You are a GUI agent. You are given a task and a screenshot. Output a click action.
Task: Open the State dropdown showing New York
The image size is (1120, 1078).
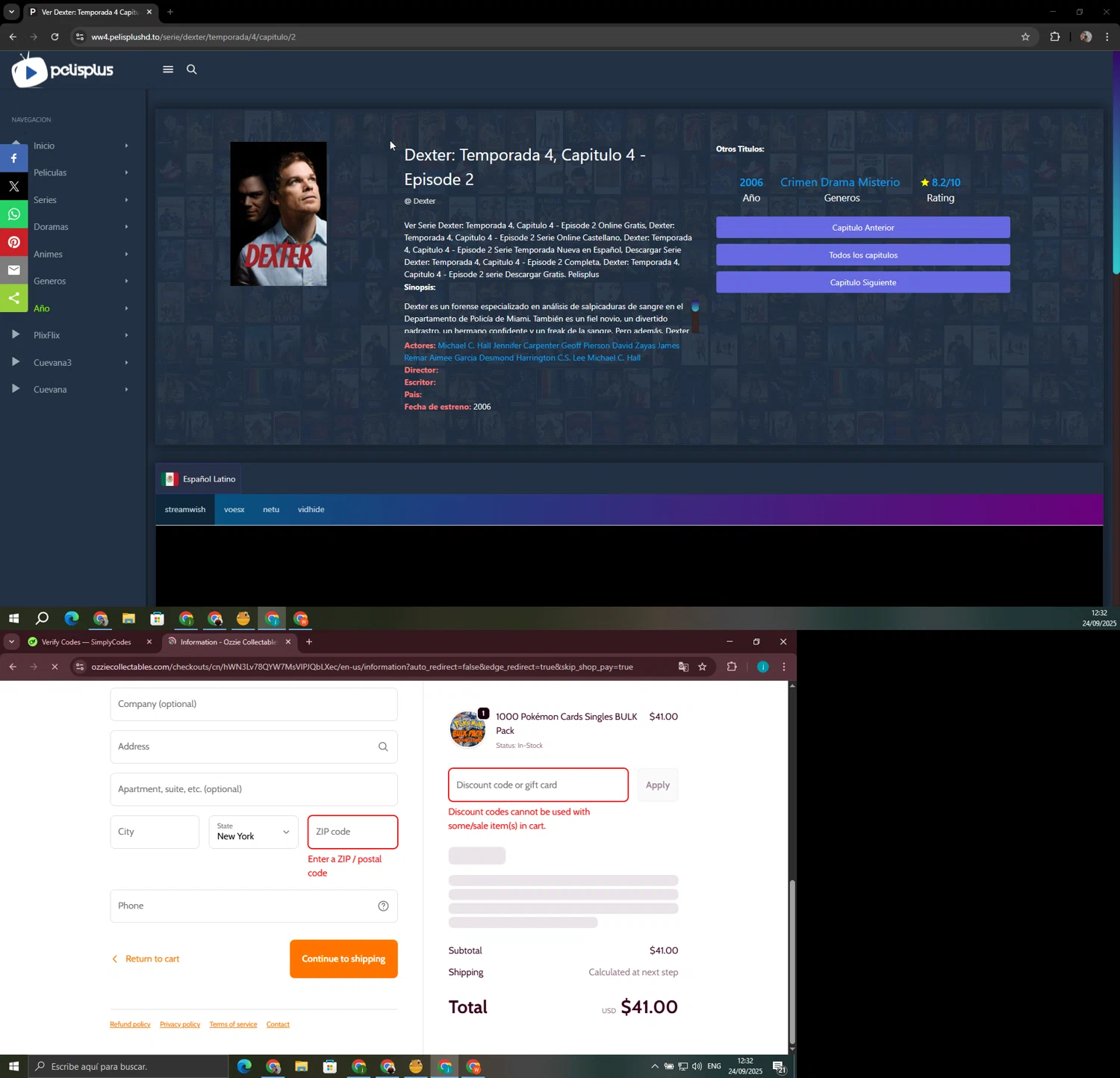point(253,832)
